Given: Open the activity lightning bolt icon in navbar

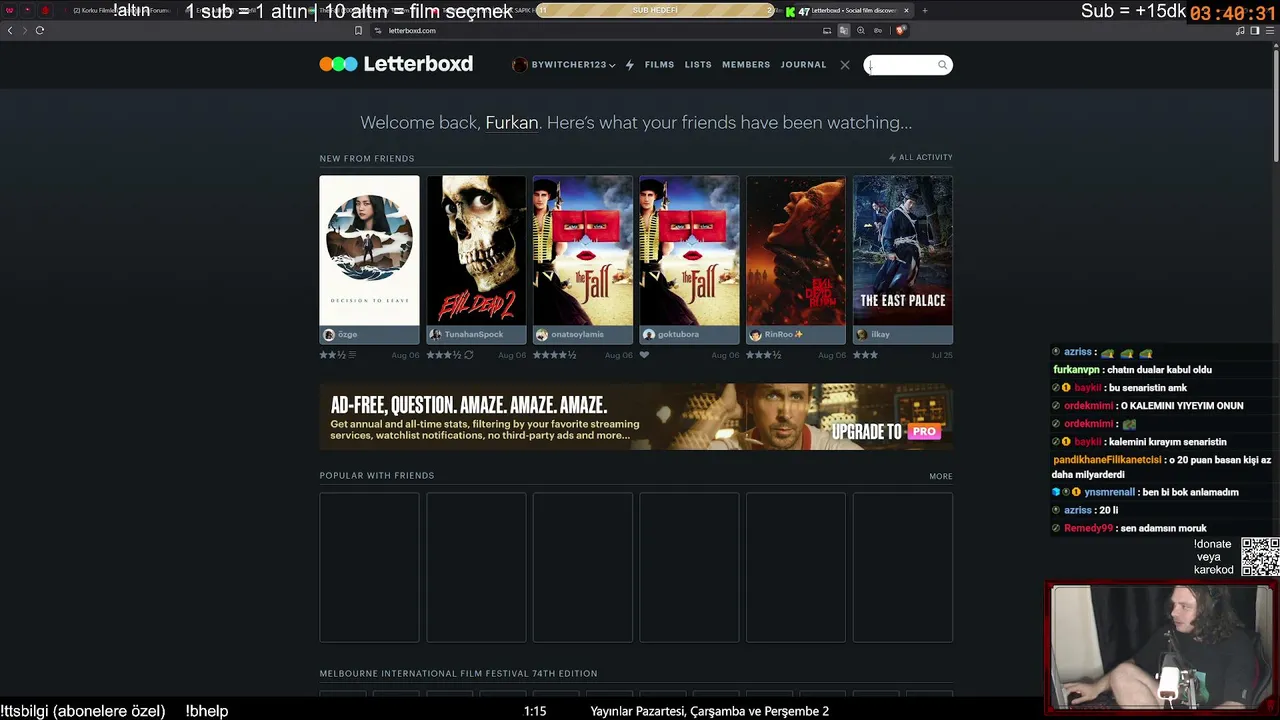Looking at the screenshot, I should (629, 65).
